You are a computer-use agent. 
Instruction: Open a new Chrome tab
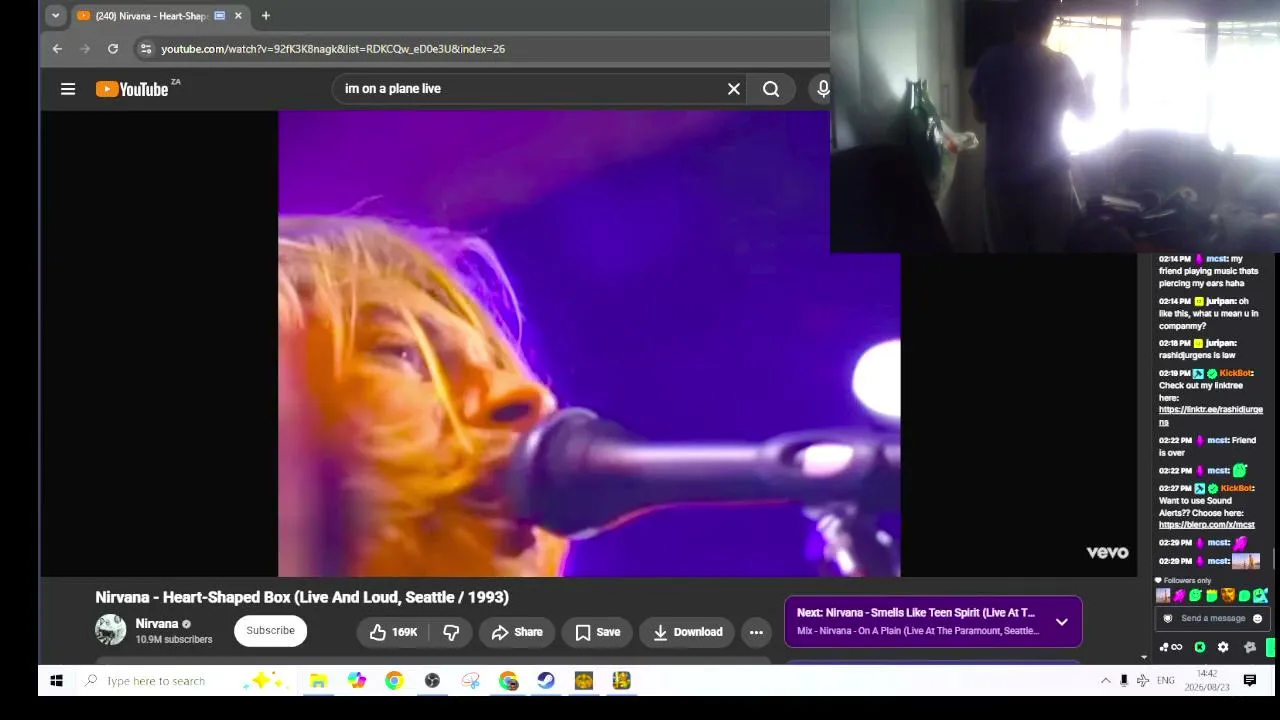266,16
